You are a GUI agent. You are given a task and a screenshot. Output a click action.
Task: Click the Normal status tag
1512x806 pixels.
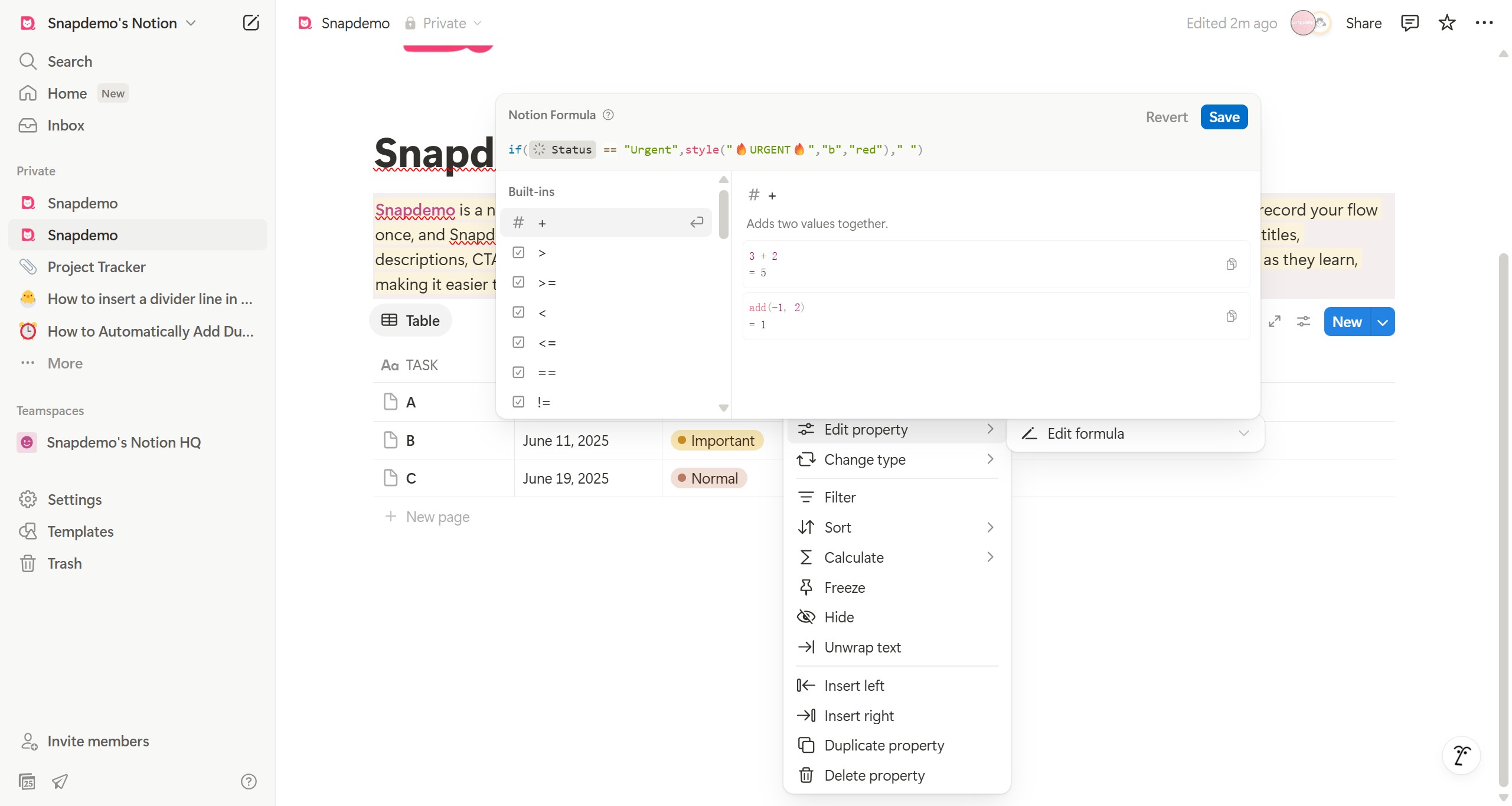708,478
